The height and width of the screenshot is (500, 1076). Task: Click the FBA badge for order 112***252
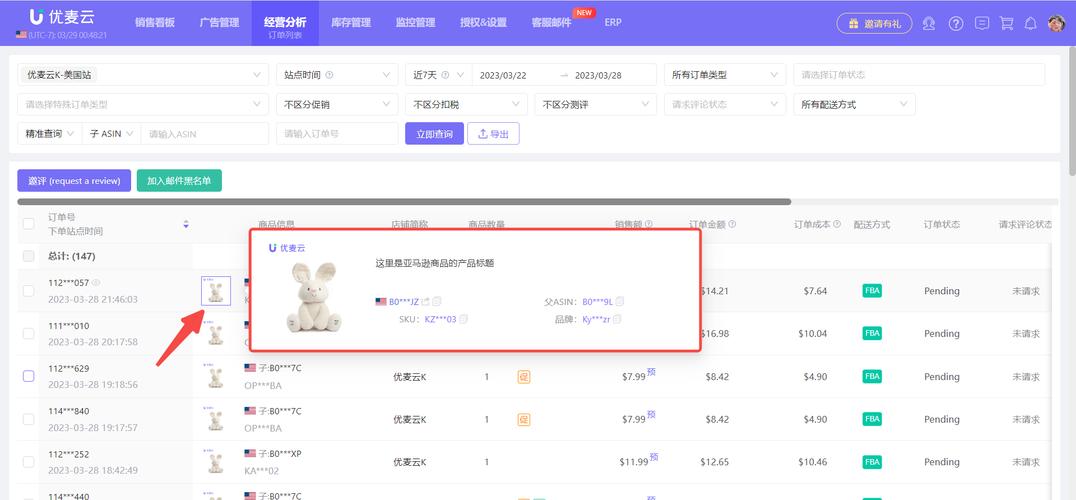tap(872, 462)
